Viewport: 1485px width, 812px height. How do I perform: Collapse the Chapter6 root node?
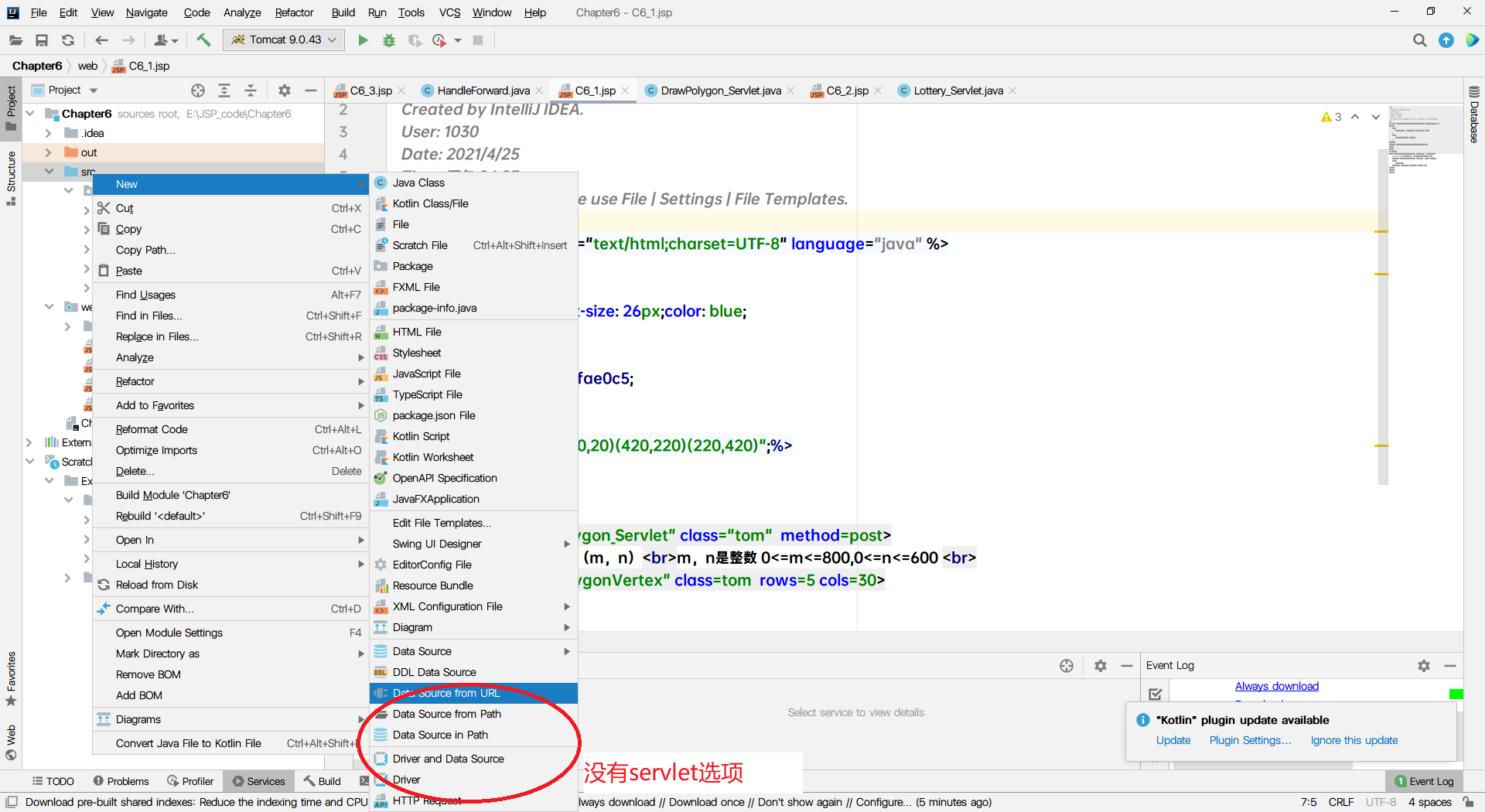point(30,114)
